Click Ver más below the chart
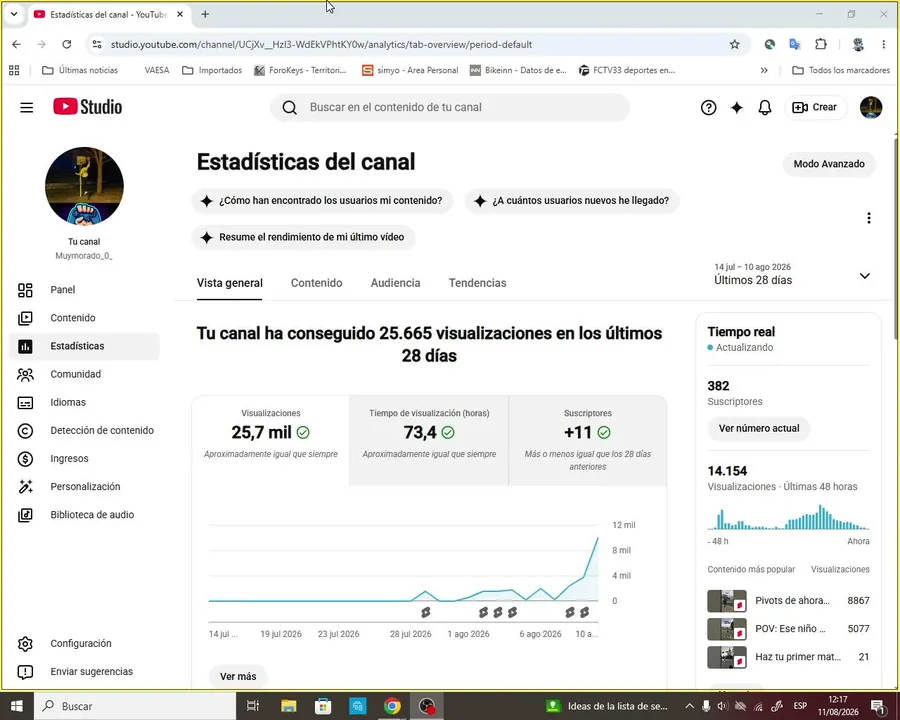Viewport: 900px width, 720px height. pos(238,676)
